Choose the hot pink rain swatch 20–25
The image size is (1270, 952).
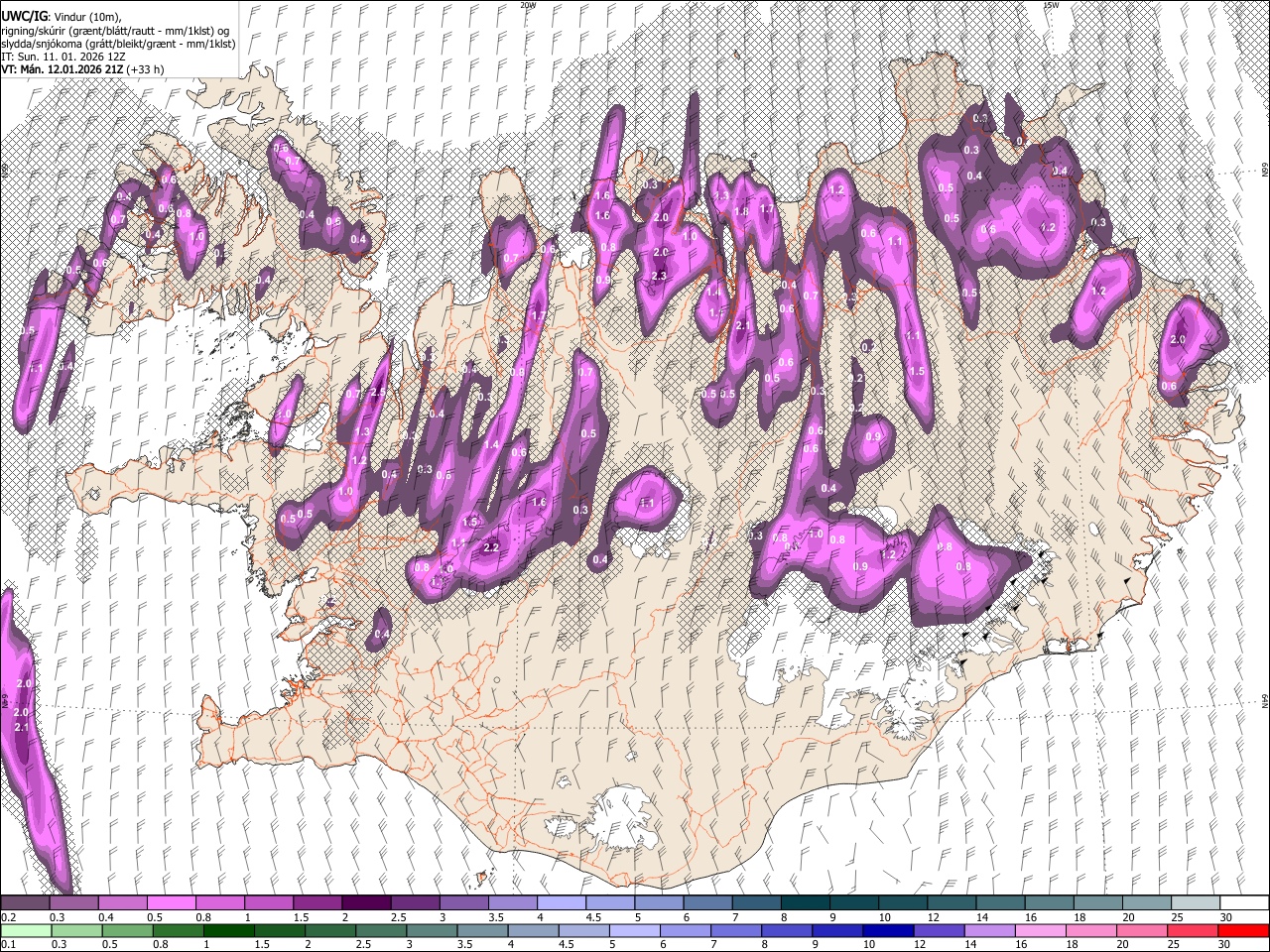(x=1141, y=930)
